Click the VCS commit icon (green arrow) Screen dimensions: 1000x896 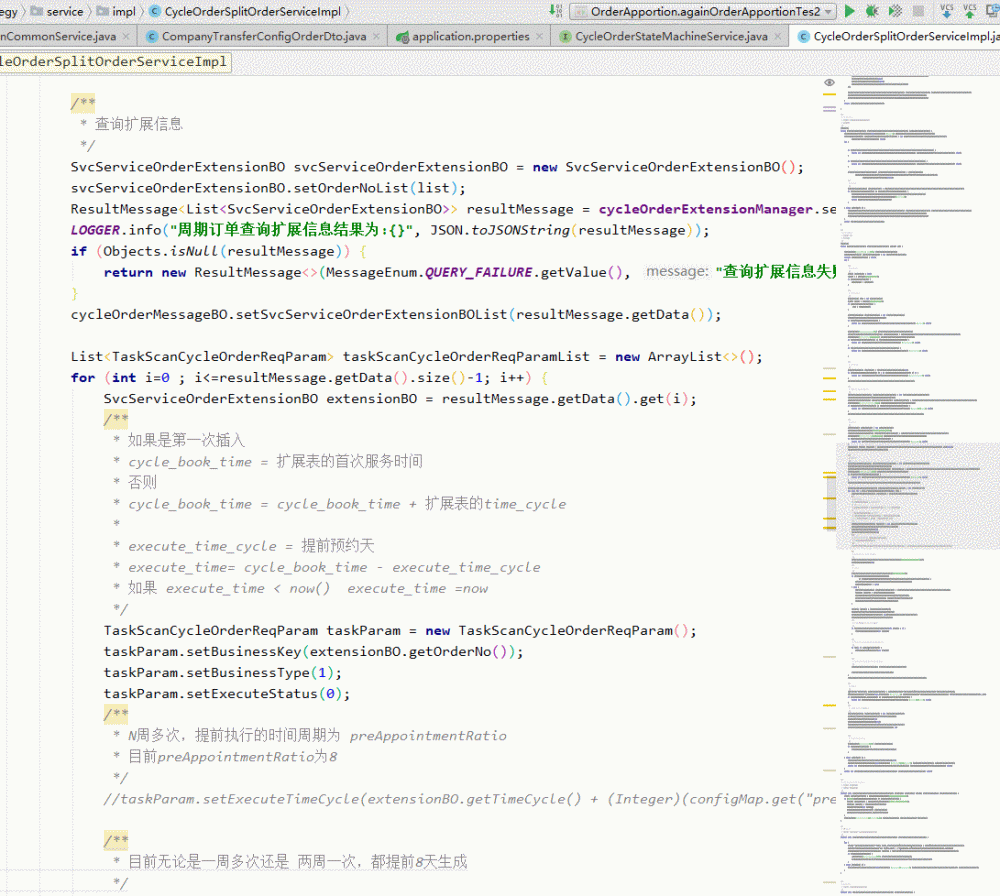coord(969,10)
